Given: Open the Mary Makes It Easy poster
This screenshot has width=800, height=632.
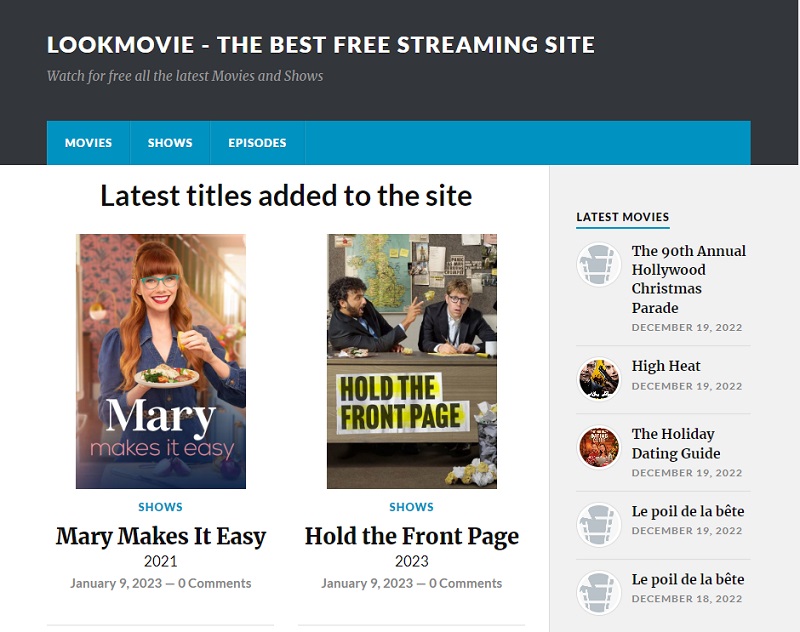Looking at the screenshot, I should [x=161, y=361].
